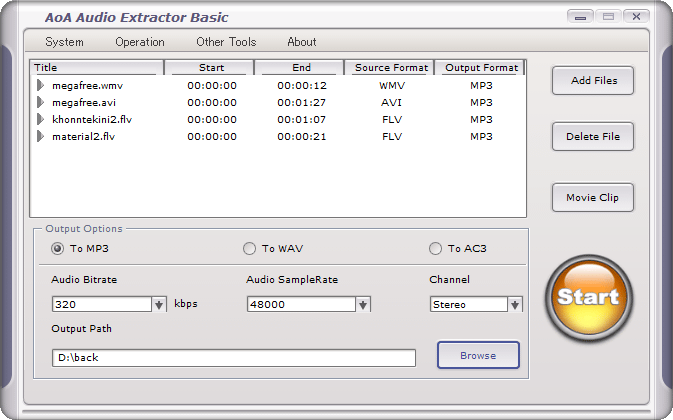Screen dimensions: 673x420
Task: Close the AoA Audio Extractor window
Action: click(637, 17)
